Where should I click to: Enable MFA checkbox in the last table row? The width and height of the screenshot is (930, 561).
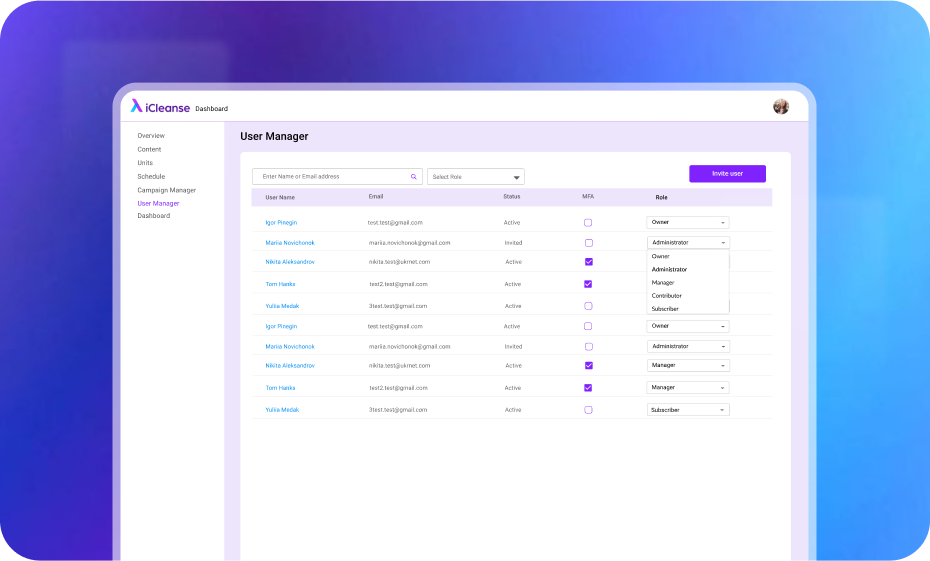[x=588, y=410]
